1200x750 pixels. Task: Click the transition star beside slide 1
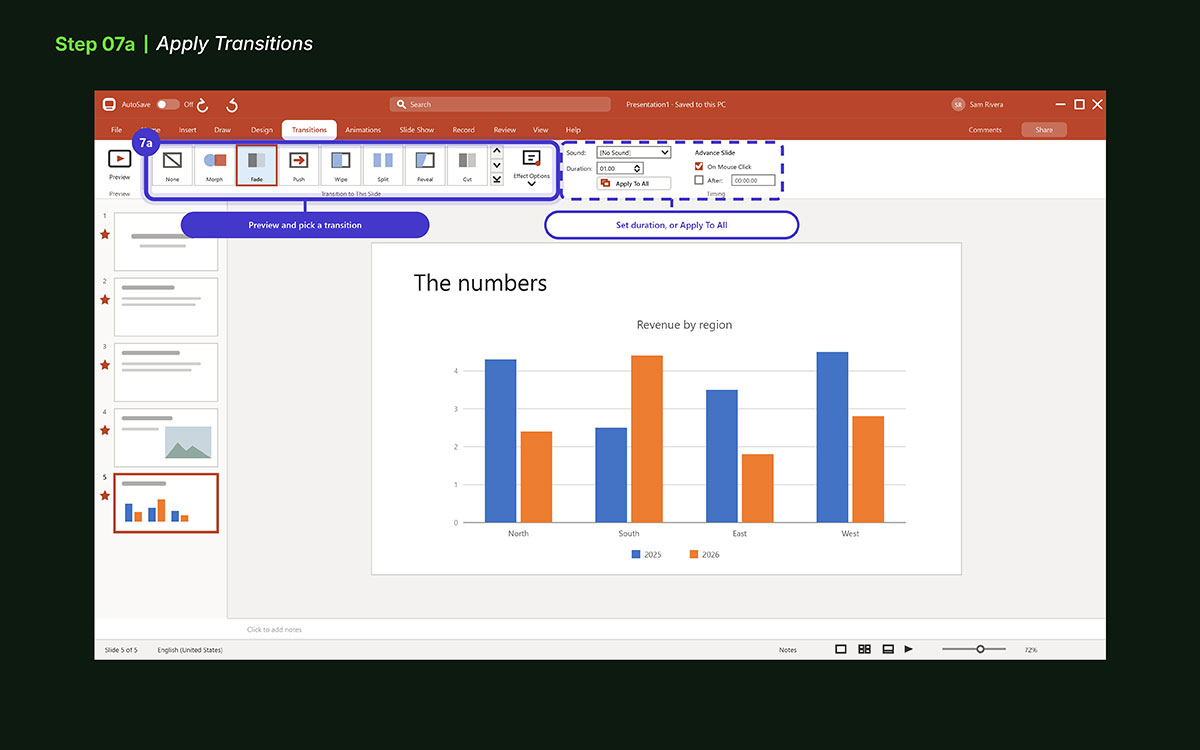pyautogui.click(x=105, y=234)
